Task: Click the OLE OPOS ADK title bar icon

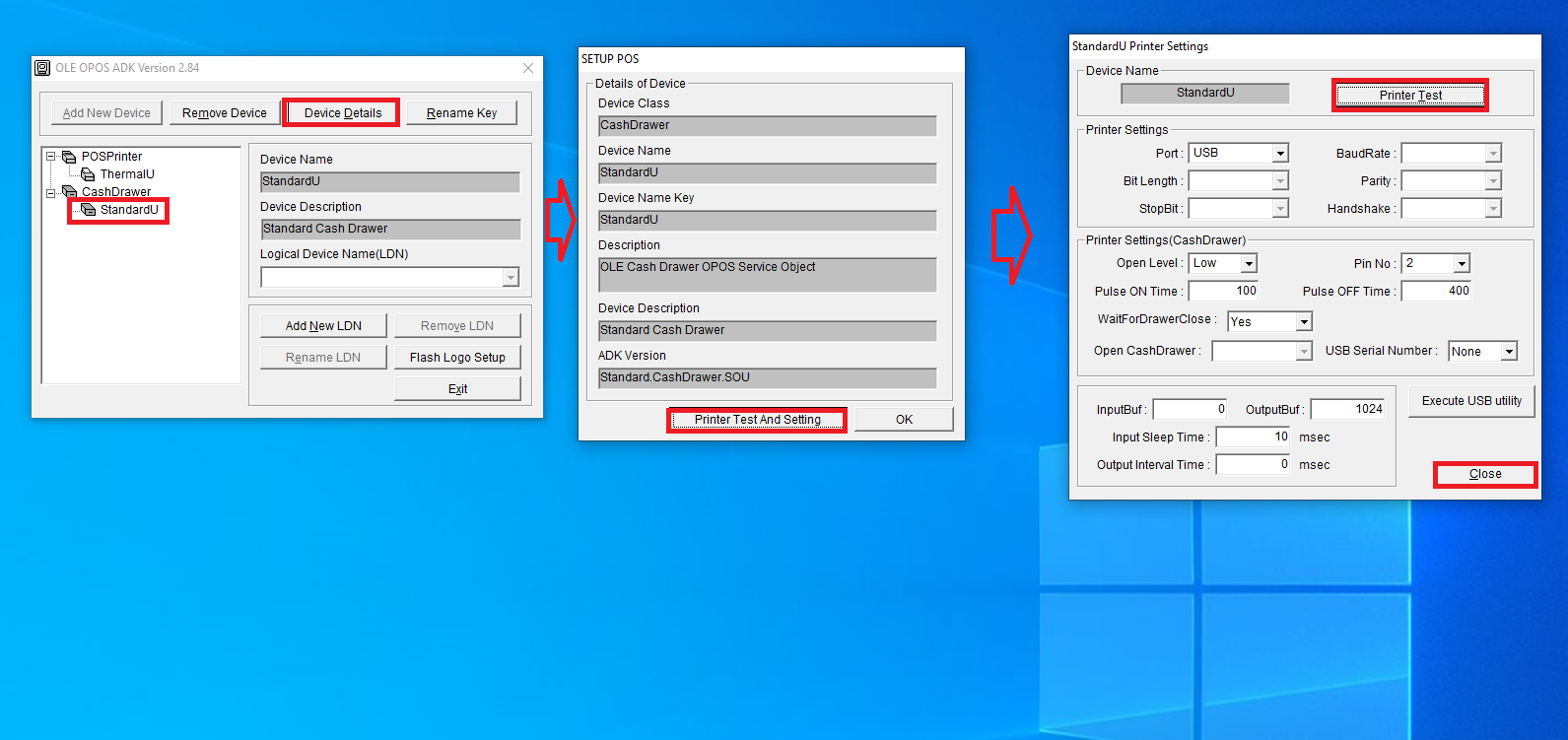Action: pos(42,68)
